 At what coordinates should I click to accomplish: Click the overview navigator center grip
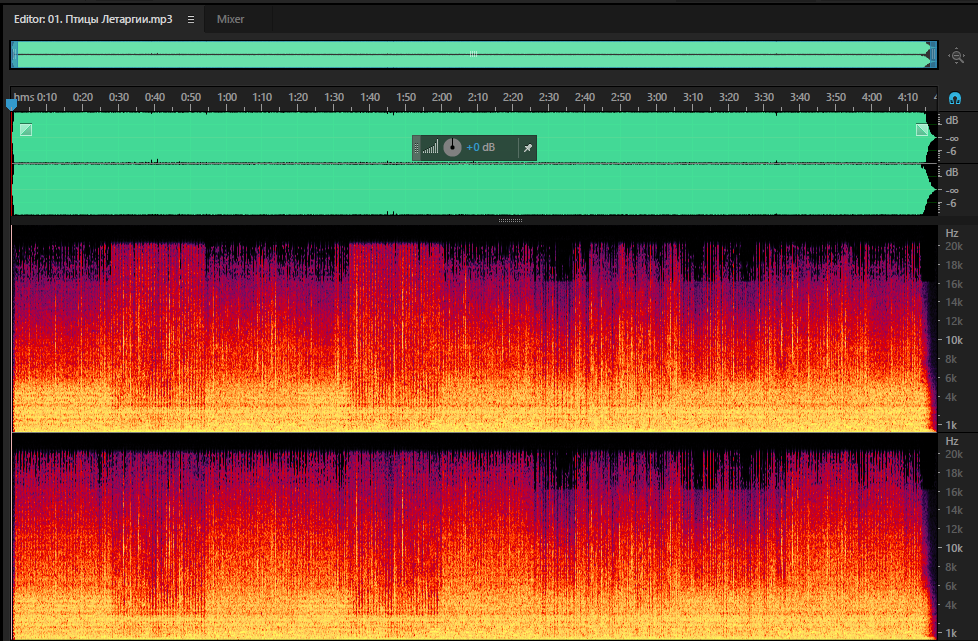coord(473,54)
